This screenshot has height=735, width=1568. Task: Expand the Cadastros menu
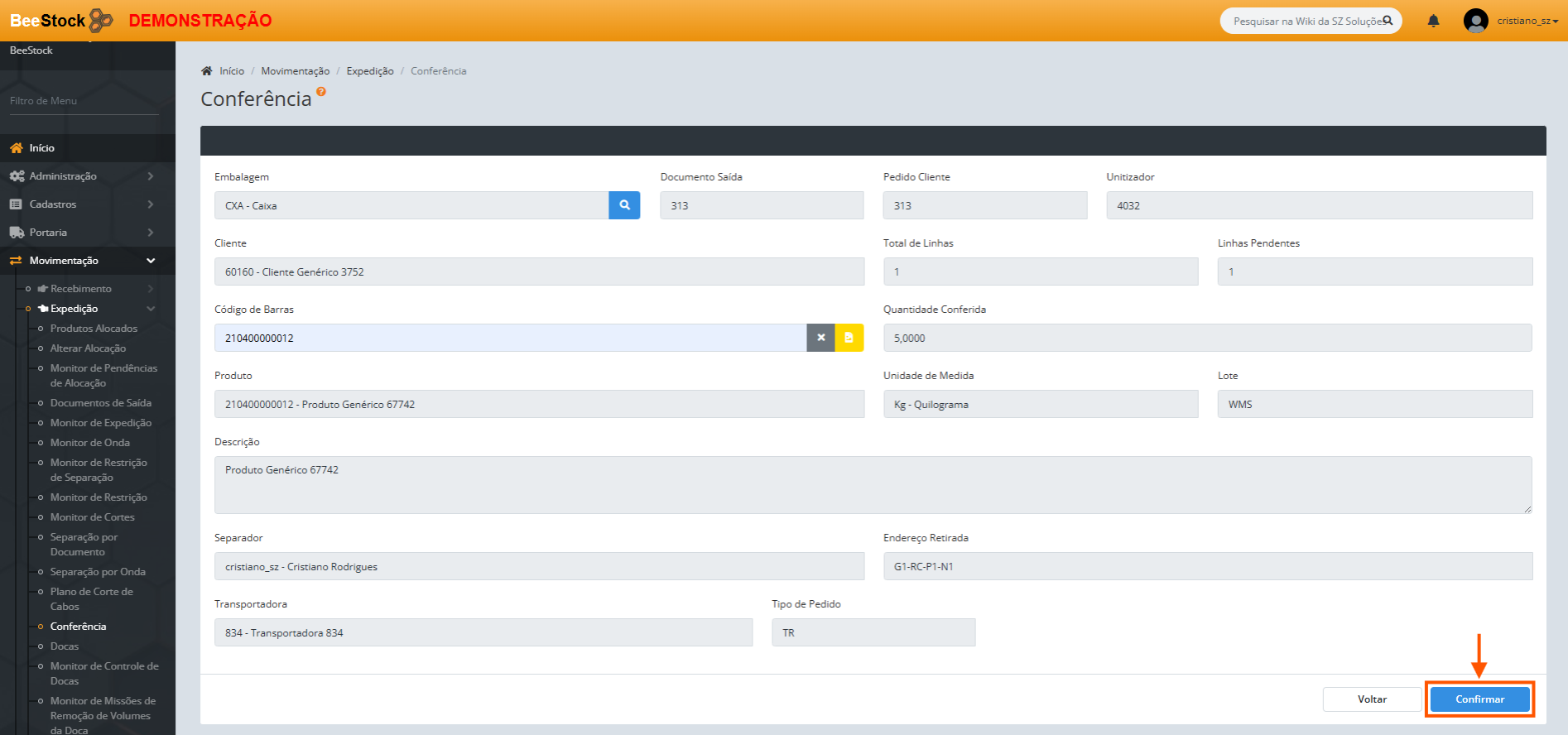(x=87, y=204)
